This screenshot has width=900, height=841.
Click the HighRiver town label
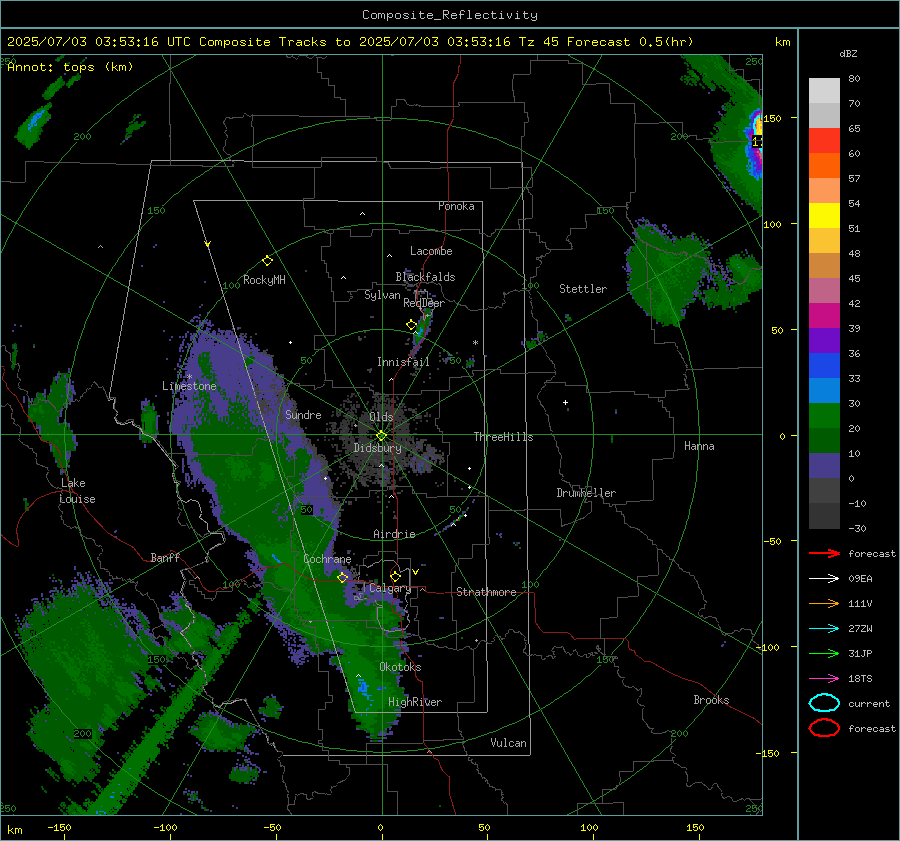415,702
